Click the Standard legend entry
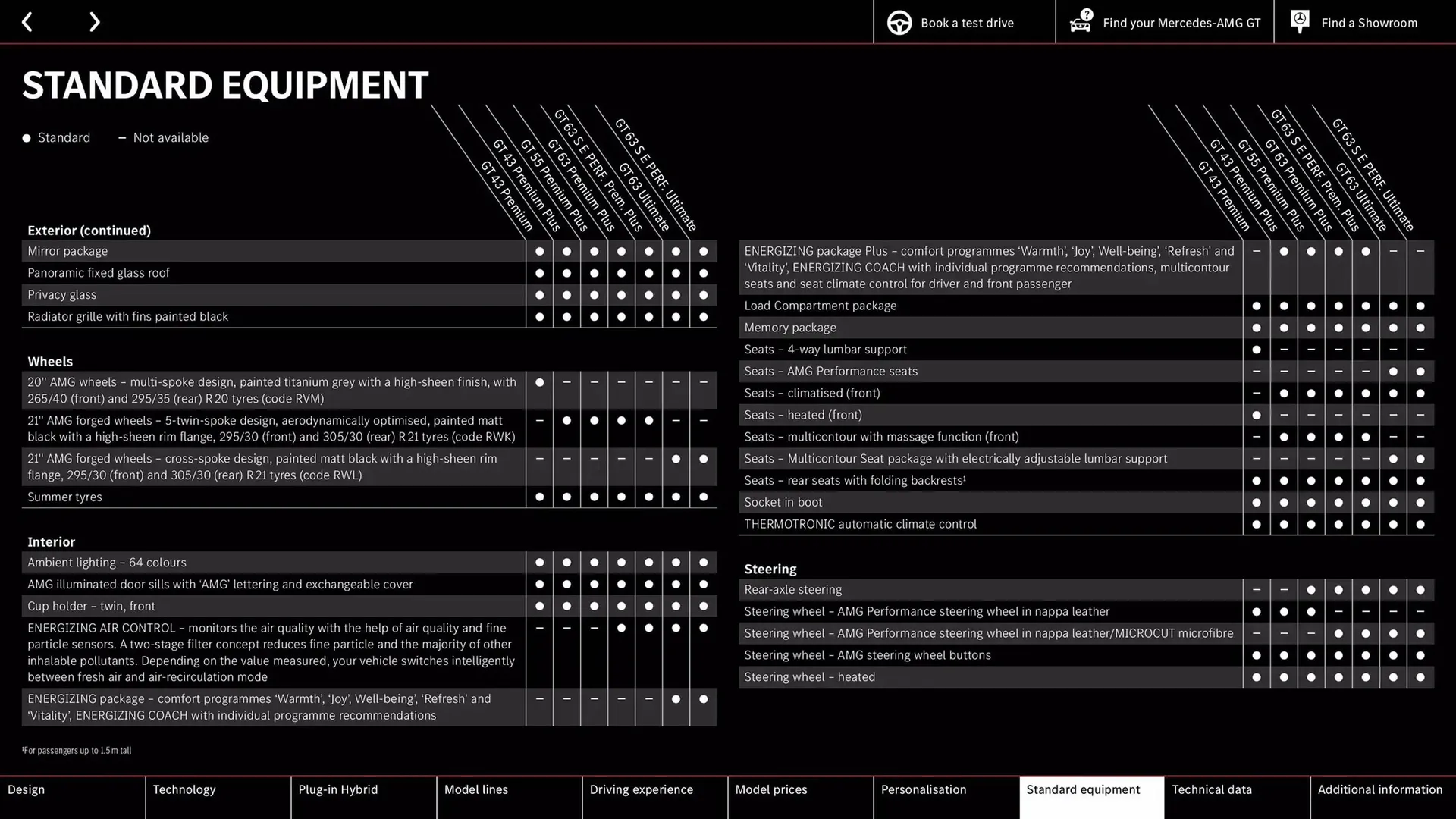The width and height of the screenshot is (1456, 819). tap(56, 138)
